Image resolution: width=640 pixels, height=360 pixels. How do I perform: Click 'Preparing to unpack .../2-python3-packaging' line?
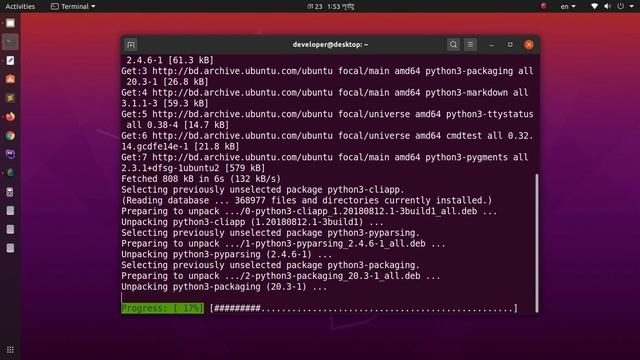(281, 276)
